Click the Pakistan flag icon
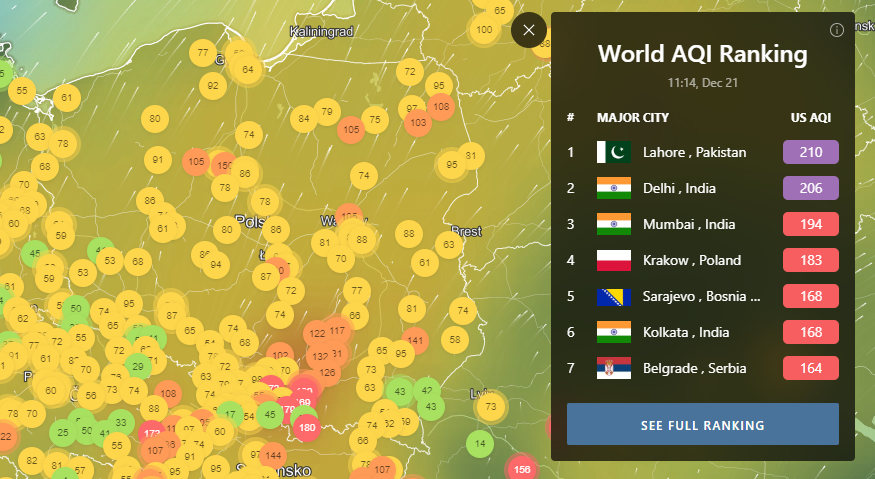The width and height of the screenshot is (875, 479). [x=614, y=152]
